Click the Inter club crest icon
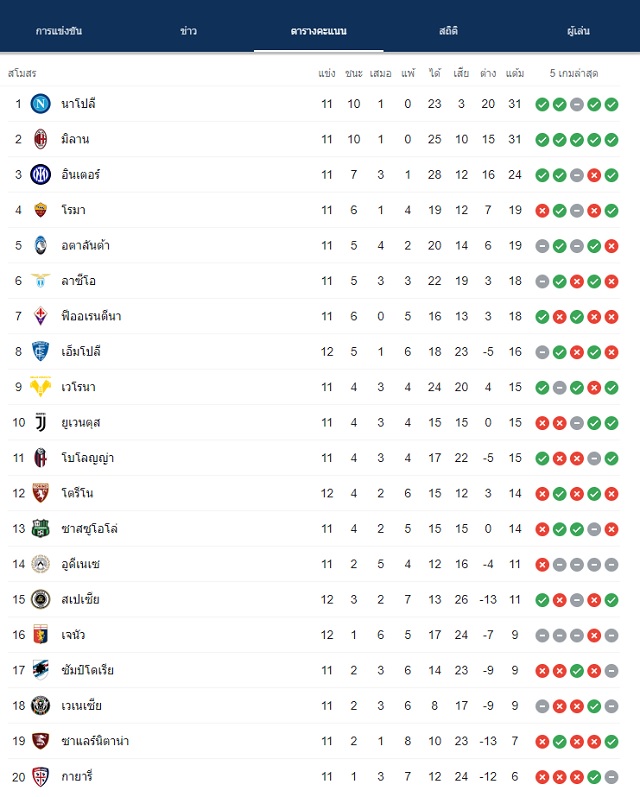This screenshot has height=797, width=640. pos(41,175)
